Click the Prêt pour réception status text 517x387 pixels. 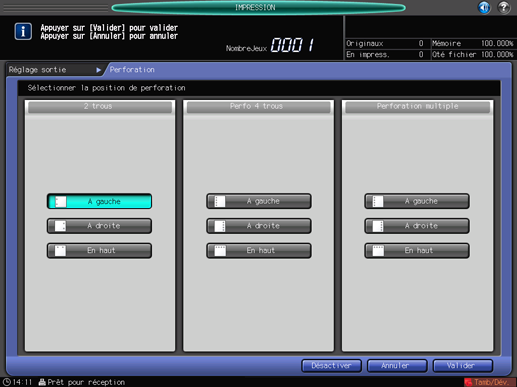(86, 382)
